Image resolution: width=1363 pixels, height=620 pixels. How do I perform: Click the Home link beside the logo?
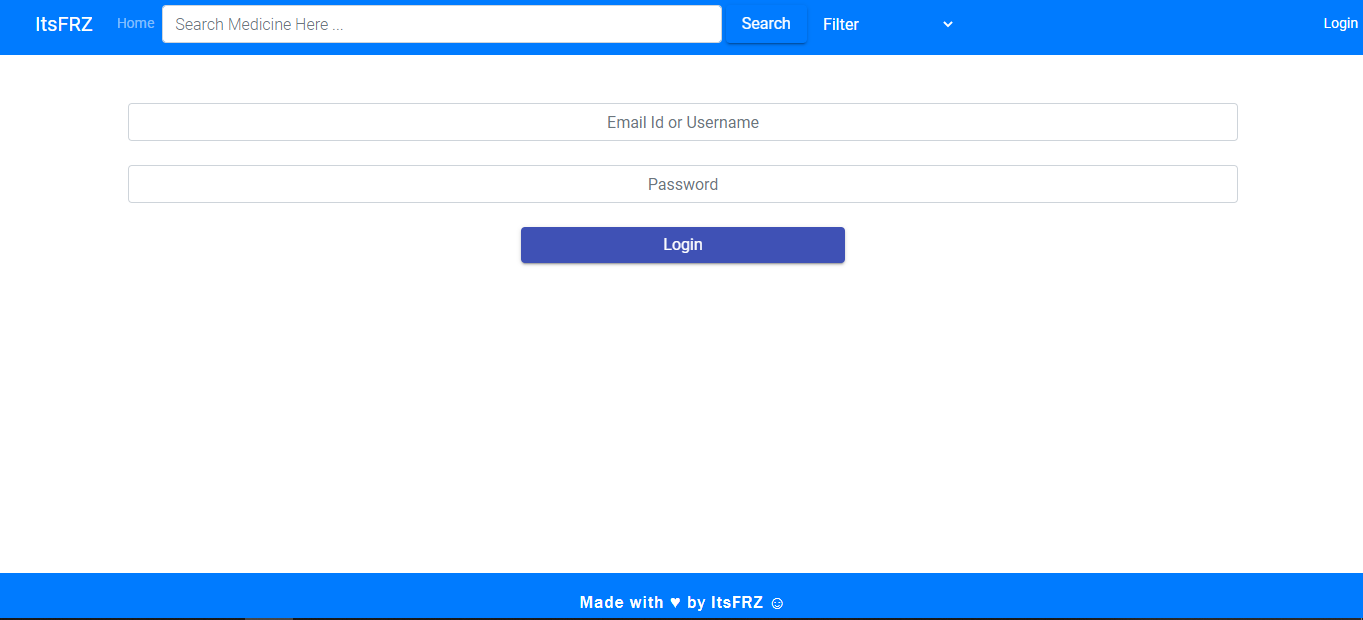click(135, 23)
